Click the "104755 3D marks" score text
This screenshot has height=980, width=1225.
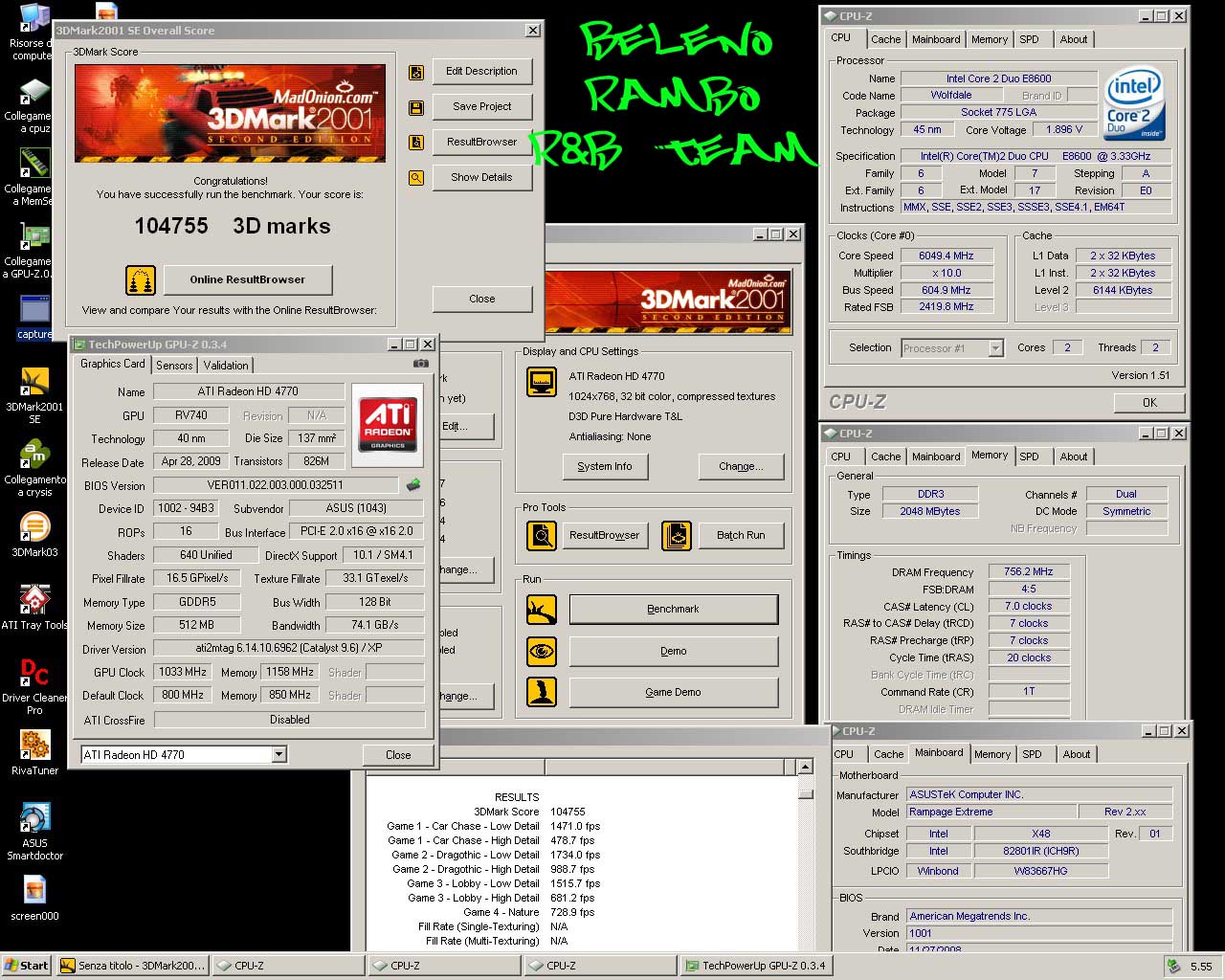point(233,226)
